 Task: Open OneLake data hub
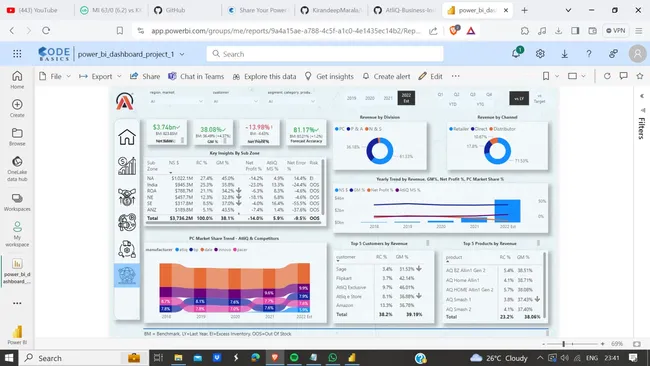pos(17,169)
